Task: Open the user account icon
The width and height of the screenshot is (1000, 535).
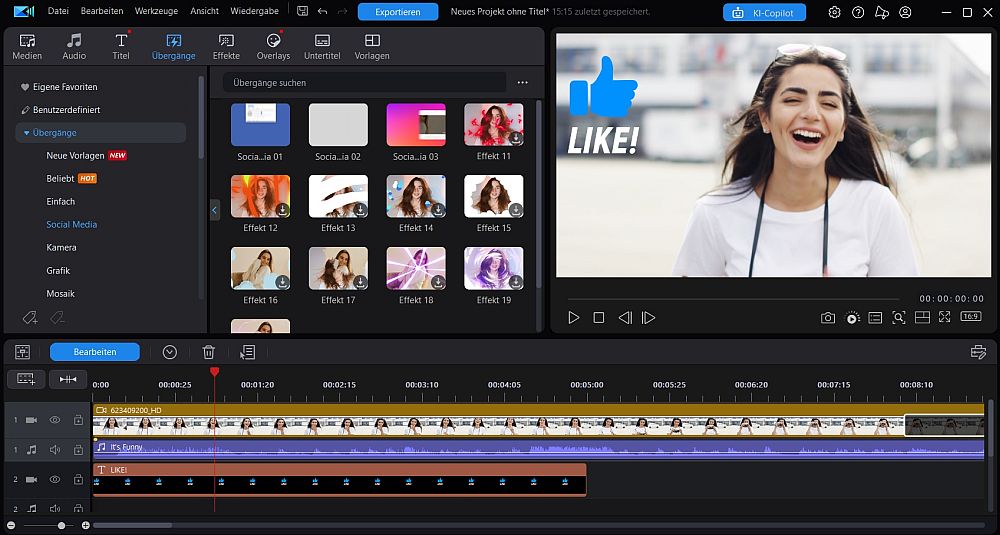Action: pyautogui.click(x=905, y=12)
